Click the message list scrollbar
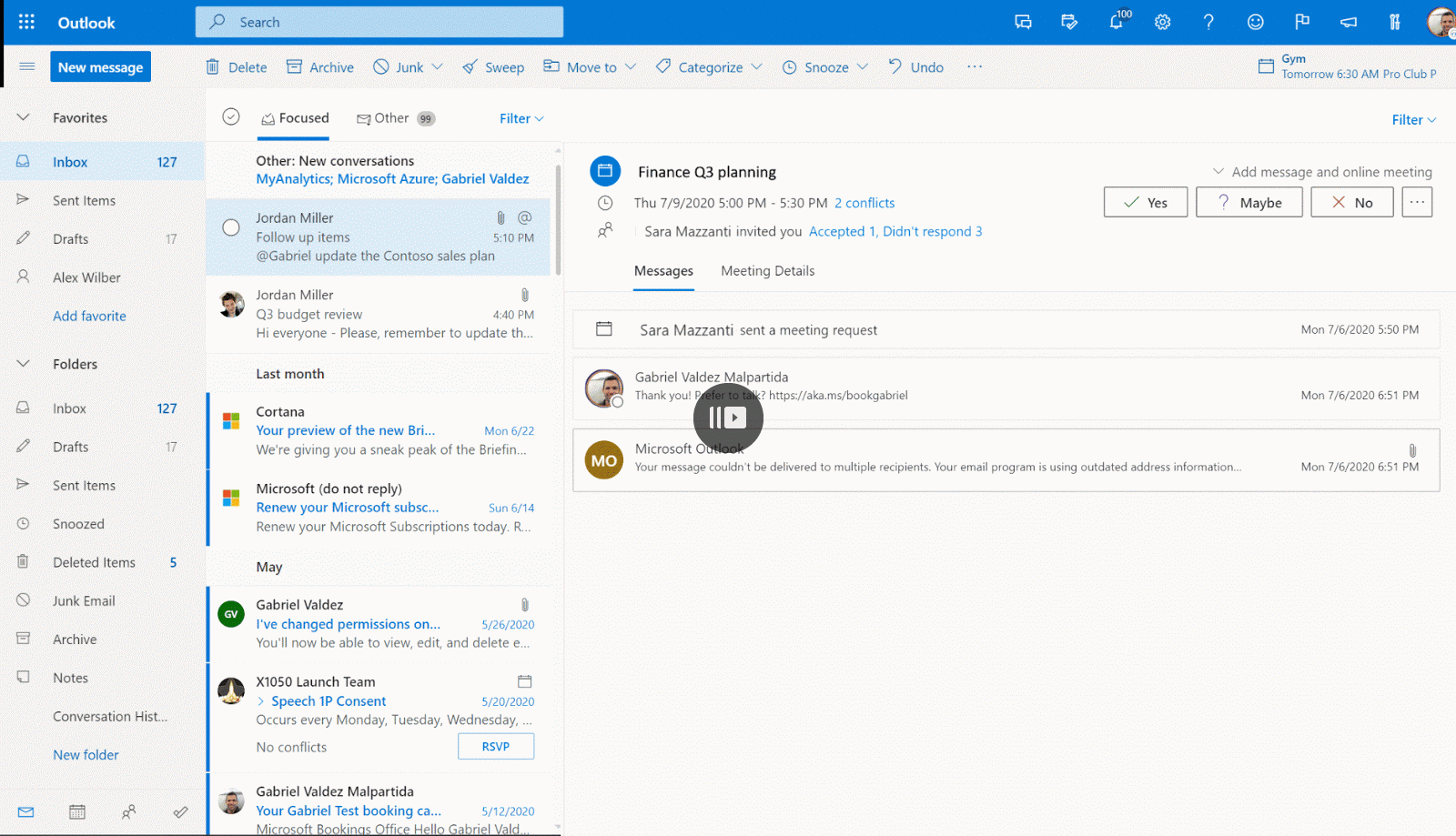This screenshot has height=836, width=1456. (x=558, y=218)
